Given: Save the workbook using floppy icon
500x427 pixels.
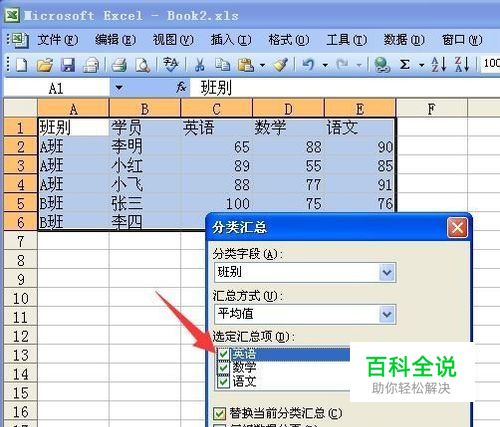Looking at the screenshot, I should (68, 64).
